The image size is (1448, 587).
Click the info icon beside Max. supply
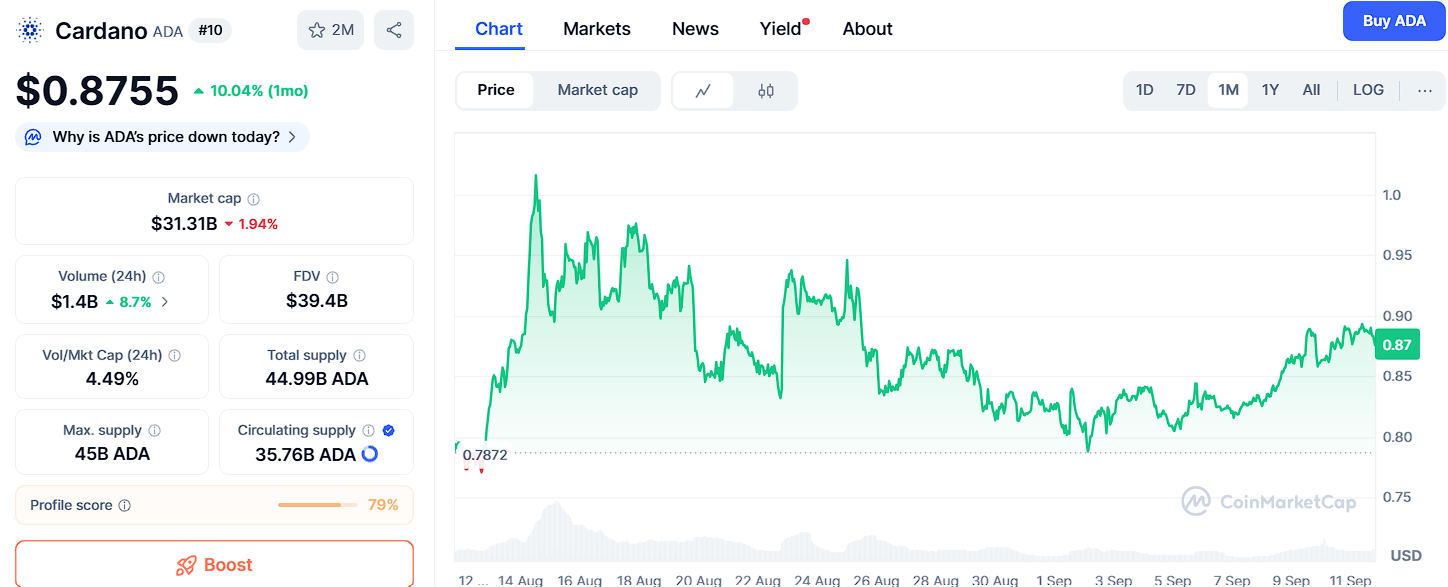click(x=154, y=430)
